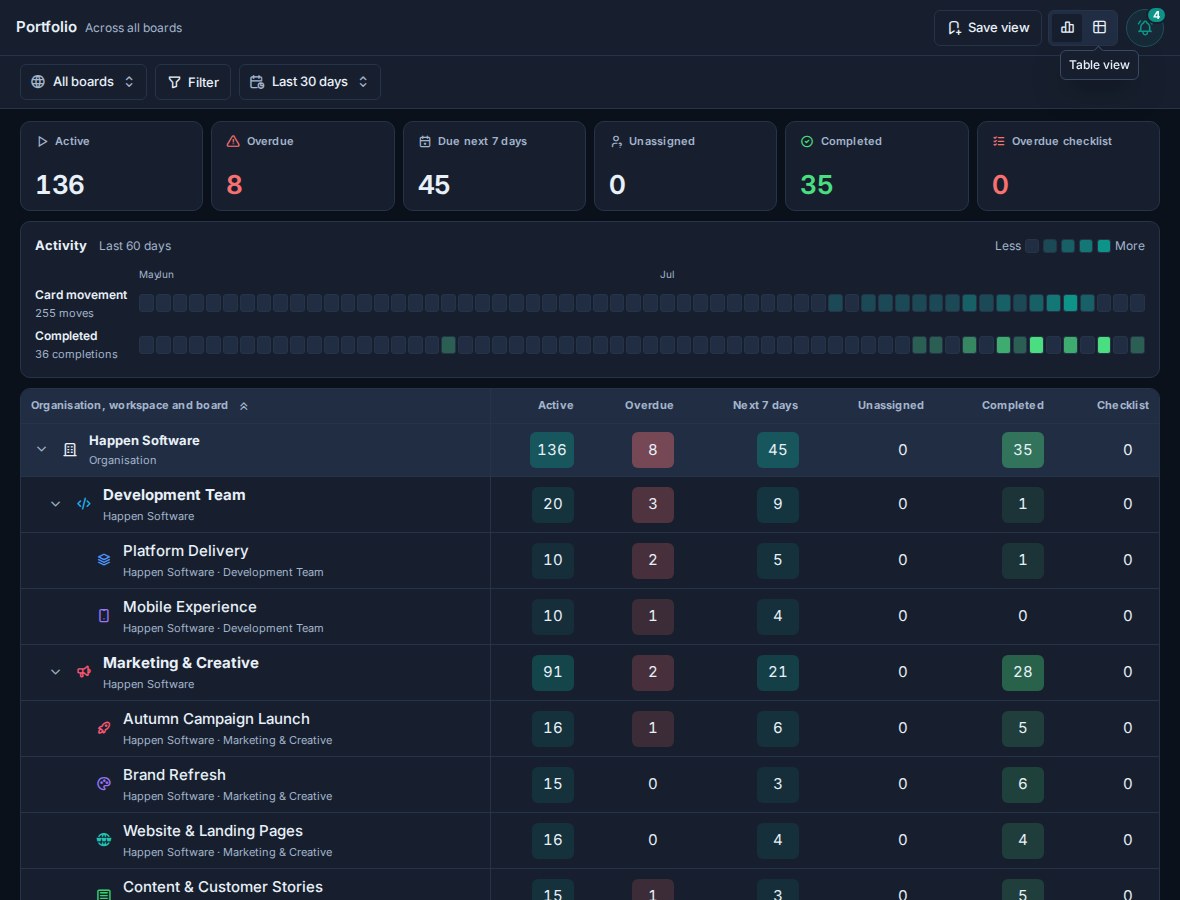The width and height of the screenshot is (1180, 900).
Task: Click the Unassigned person icon
Action: [x=616, y=141]
